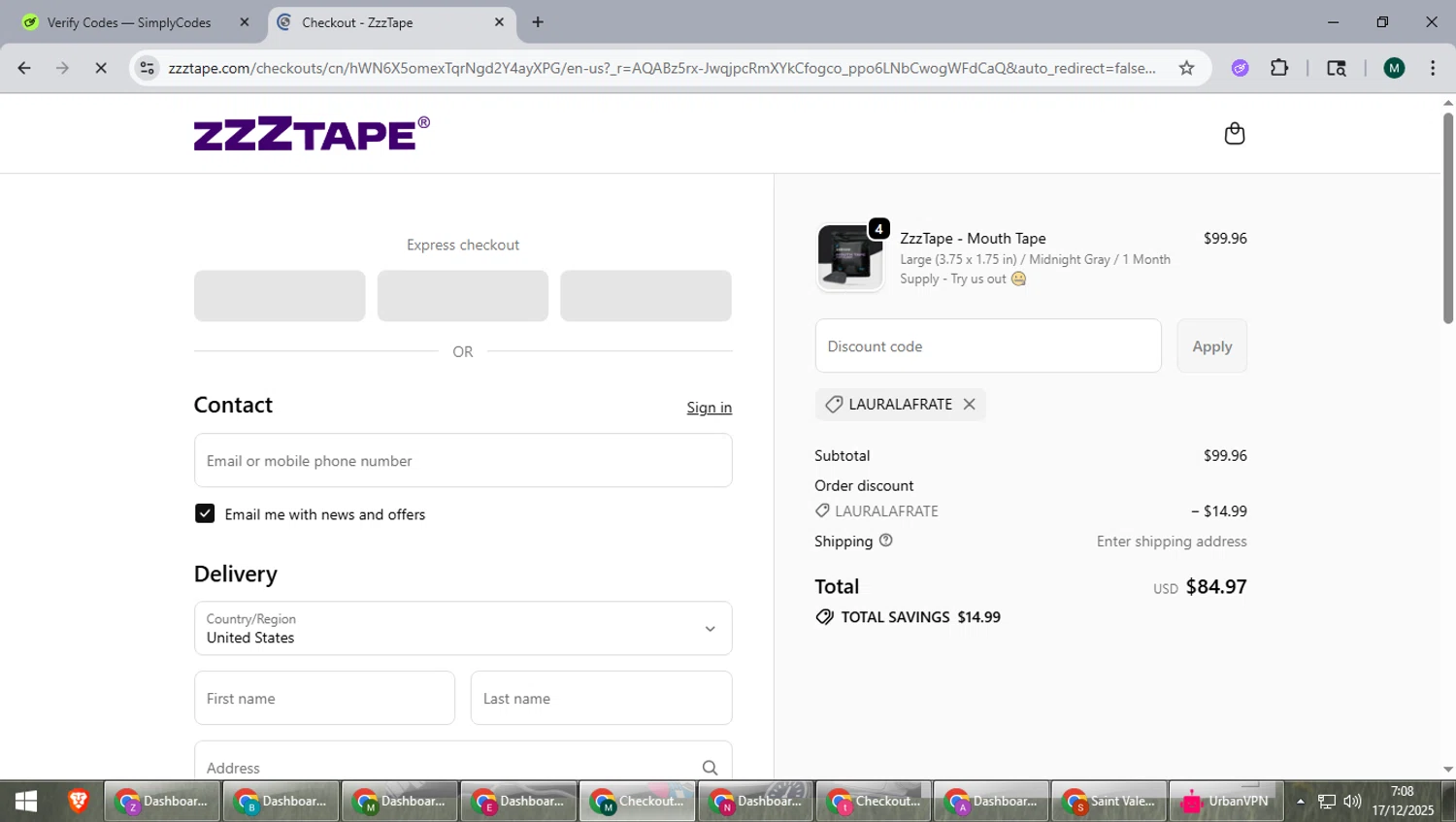Click the volume speaker tray icon
The width and height of the screenshot is (1456, 822).
pos(1352,802)
